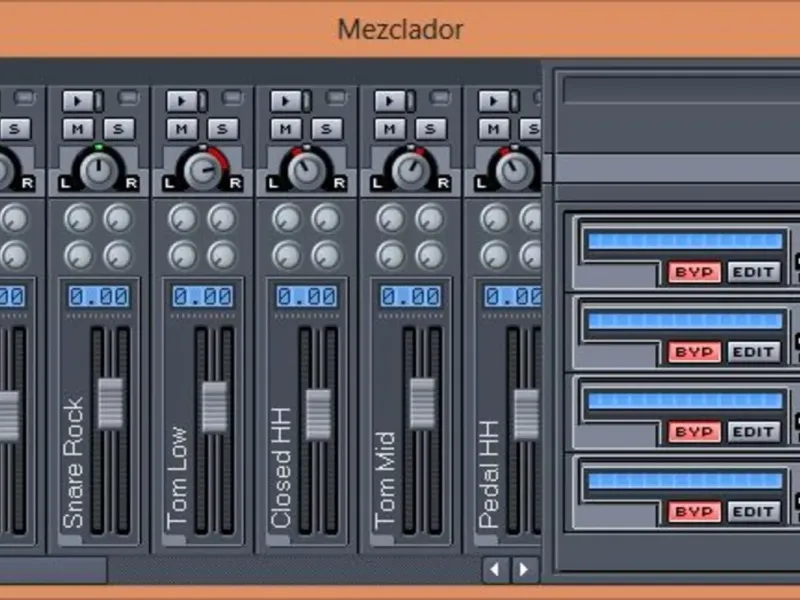Solo the Tom Low channel
This screenshot has height=600, width=800.
pos(223,129)
